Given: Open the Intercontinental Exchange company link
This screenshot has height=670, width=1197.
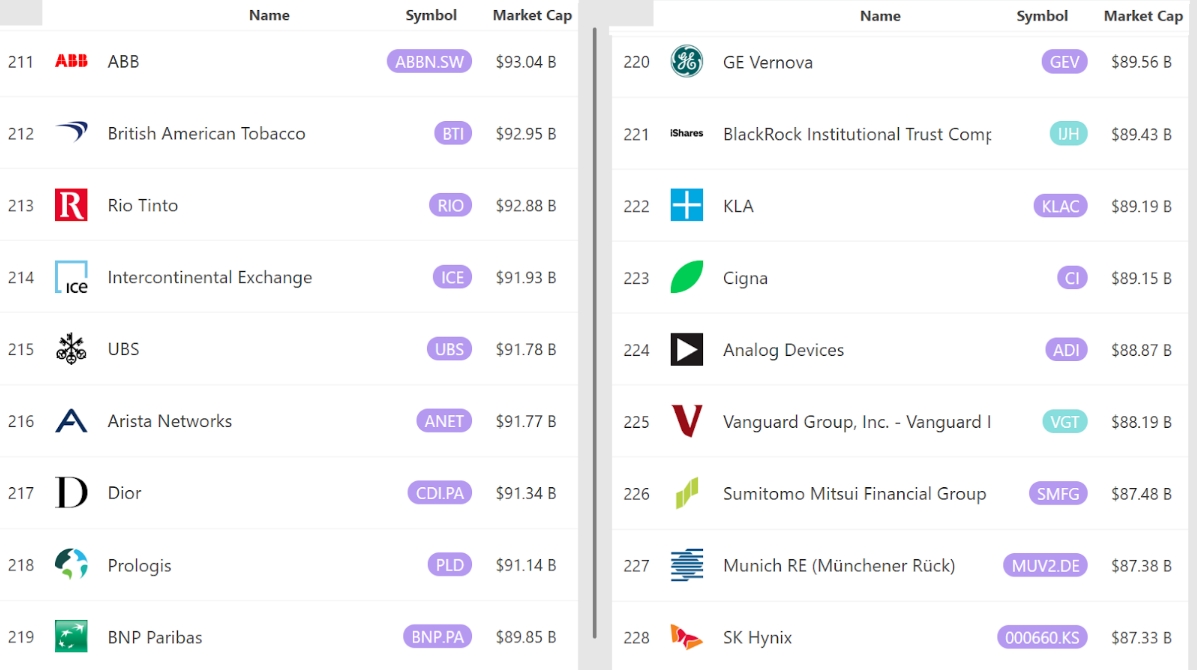Looking at the screenshot, I should (209, 277).
